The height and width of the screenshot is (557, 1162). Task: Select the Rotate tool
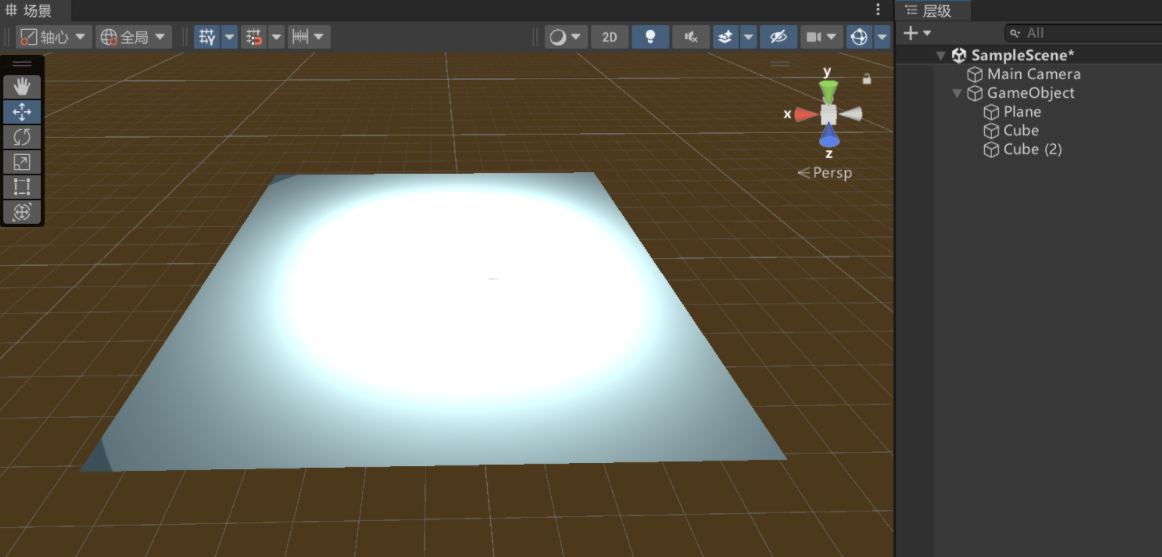point(21,137)
